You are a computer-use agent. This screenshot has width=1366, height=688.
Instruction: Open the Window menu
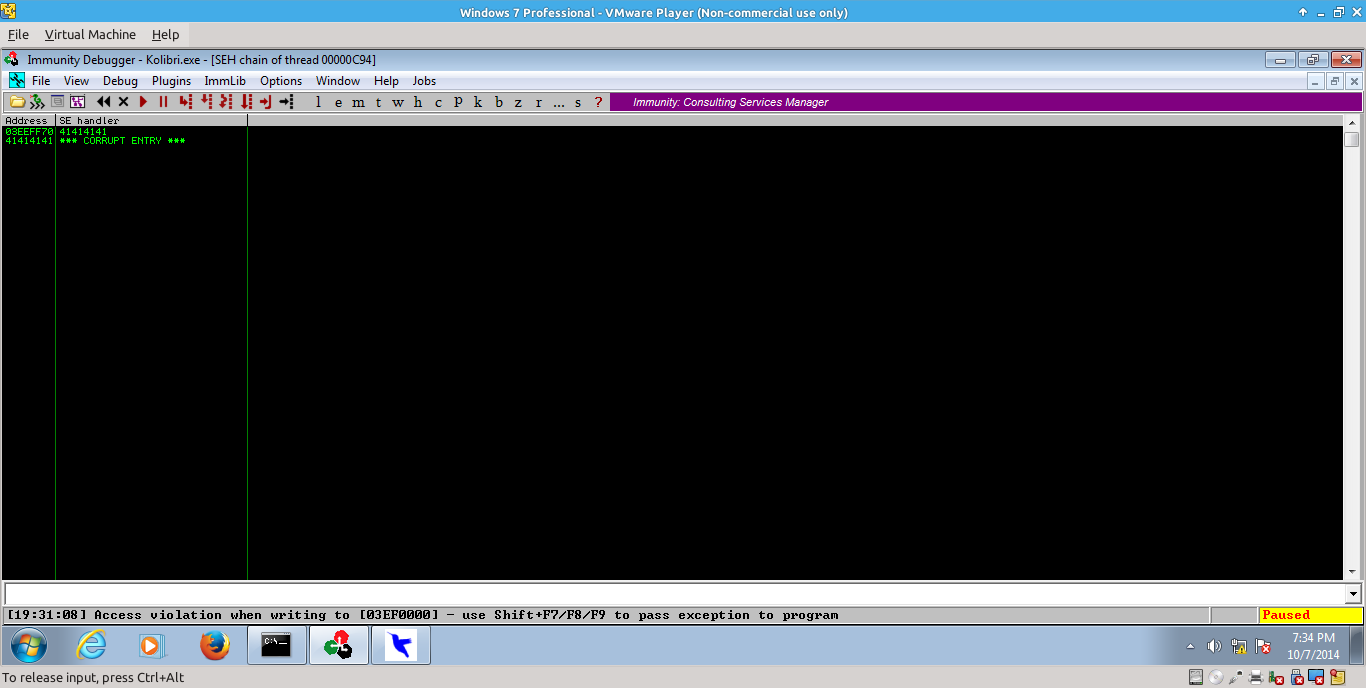338,81
